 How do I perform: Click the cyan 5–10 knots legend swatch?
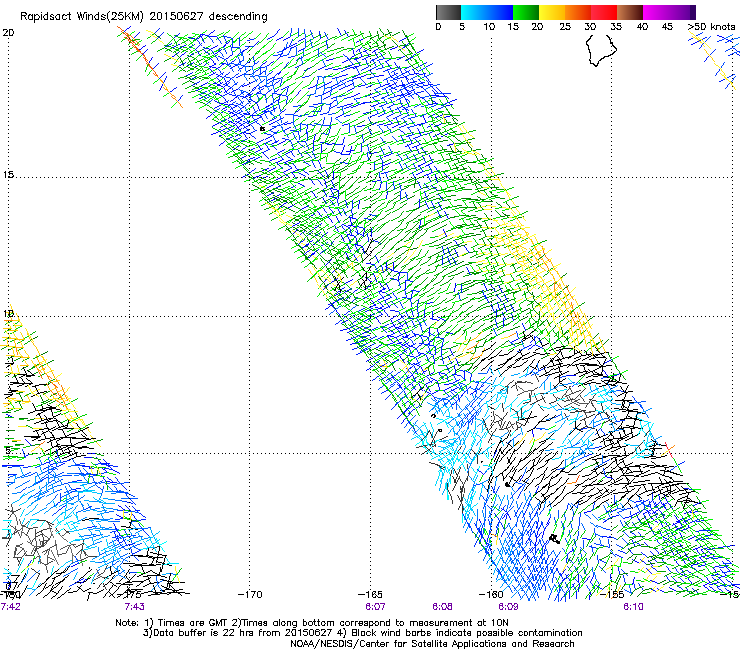point(474,12)
